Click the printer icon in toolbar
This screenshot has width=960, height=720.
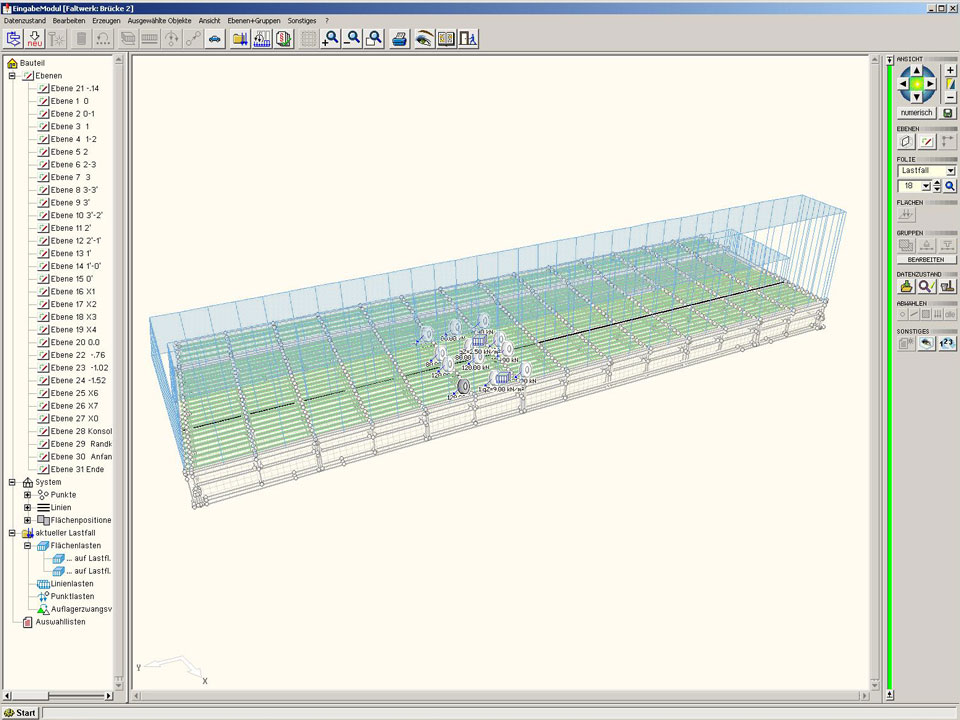(399, 39)
